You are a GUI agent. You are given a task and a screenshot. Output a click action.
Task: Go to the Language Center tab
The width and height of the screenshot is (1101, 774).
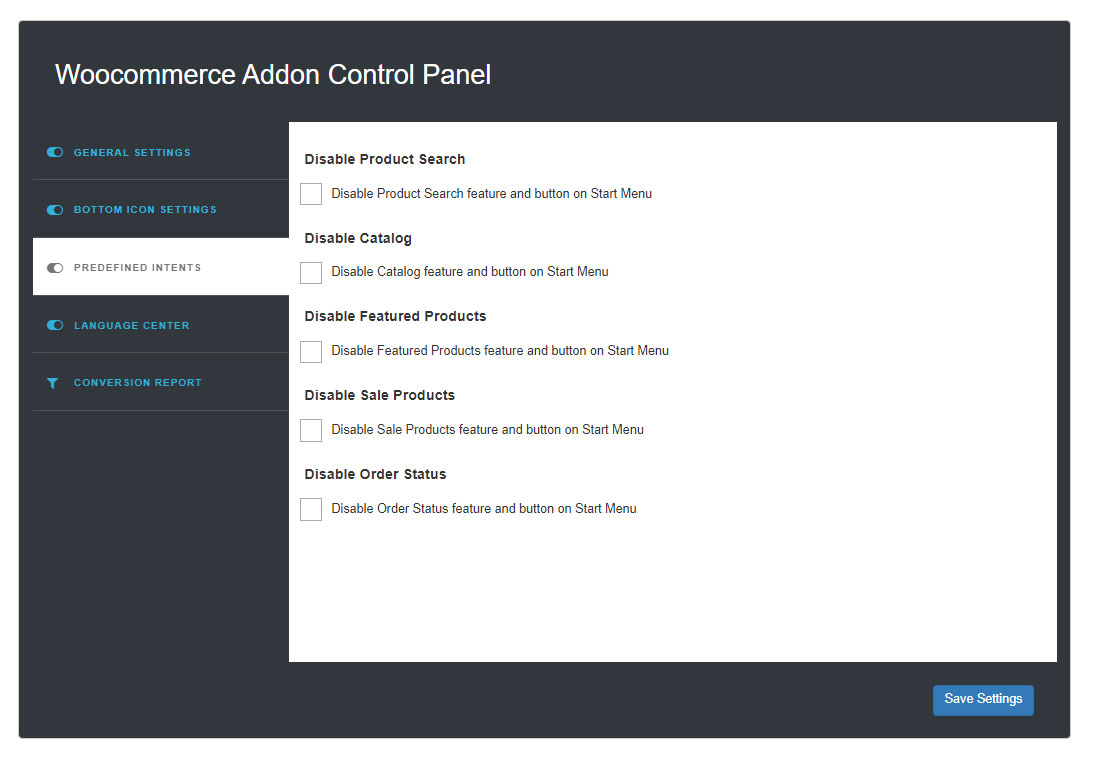[161, 324]
